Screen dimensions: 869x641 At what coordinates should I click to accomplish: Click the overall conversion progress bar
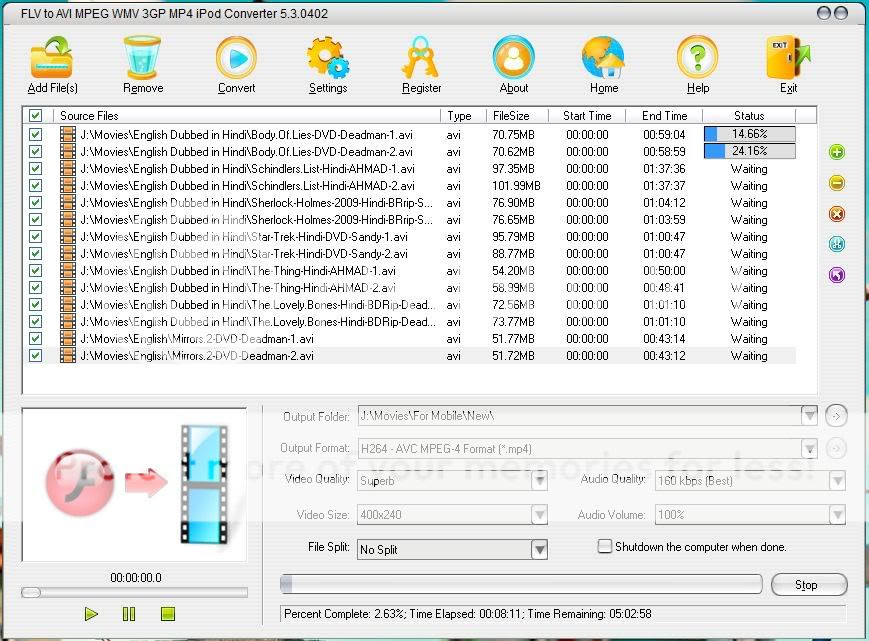(x=521, y=584)
